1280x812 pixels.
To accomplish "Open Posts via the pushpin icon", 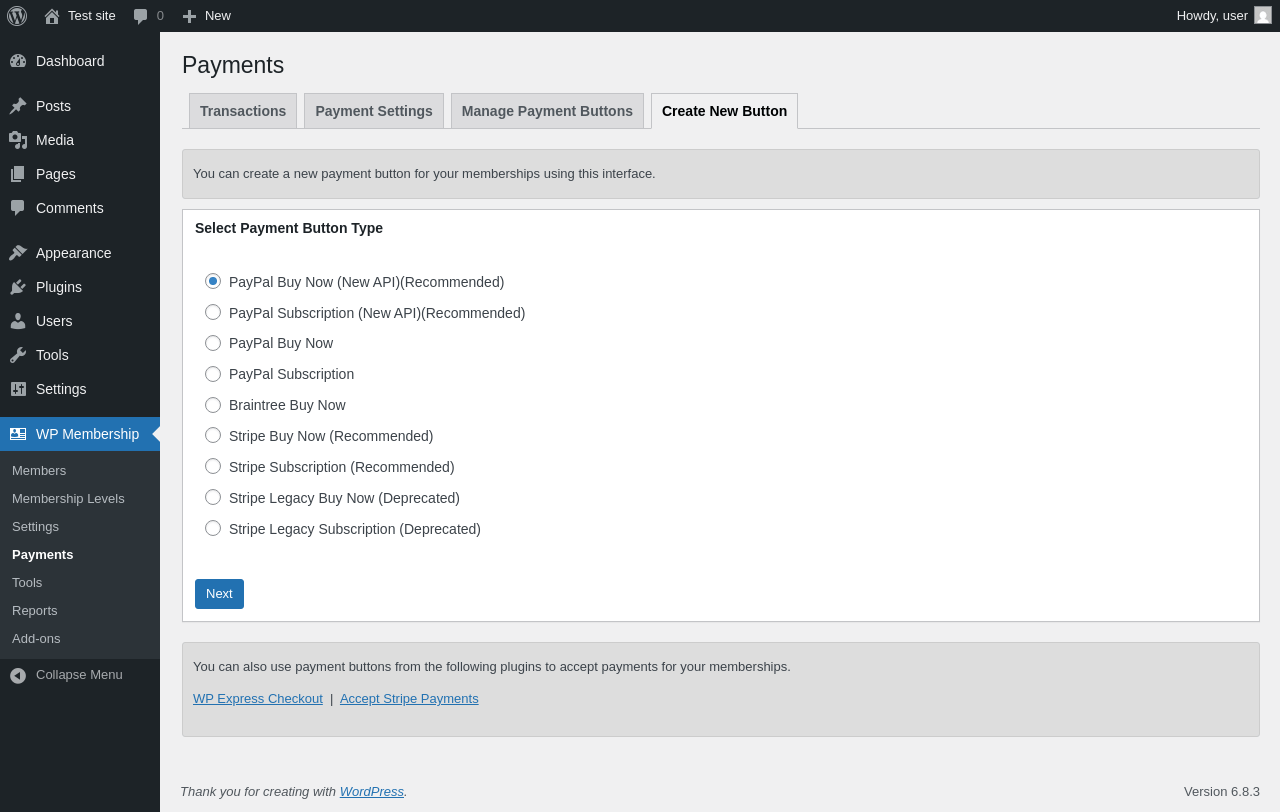I will pyautogui.click(x=18, y=106).
